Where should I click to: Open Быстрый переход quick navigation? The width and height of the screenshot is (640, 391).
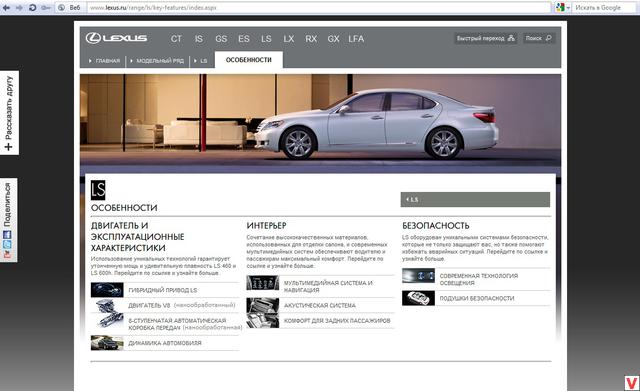click(x=486, y=38)
